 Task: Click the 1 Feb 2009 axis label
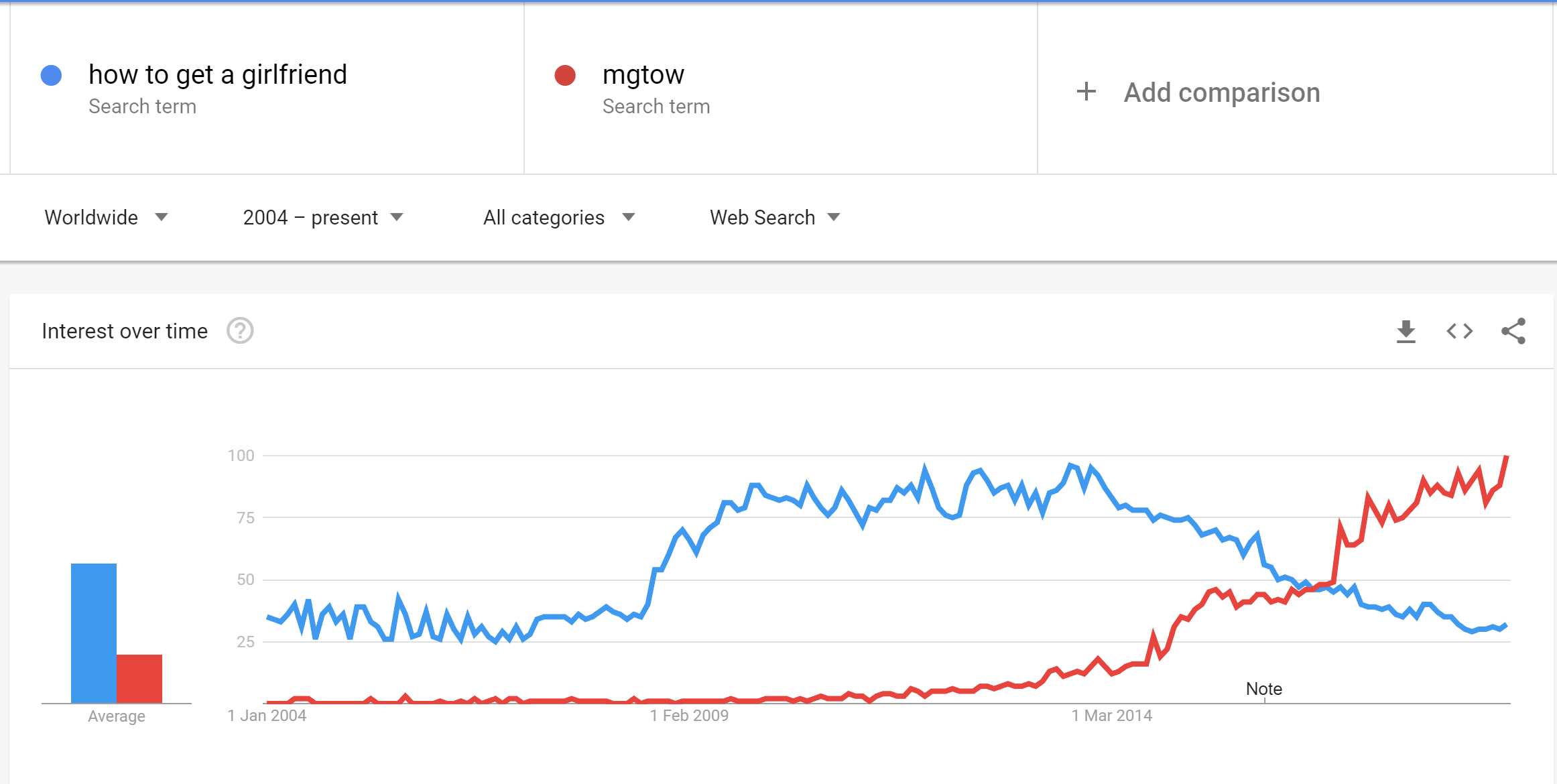point(690,716)
